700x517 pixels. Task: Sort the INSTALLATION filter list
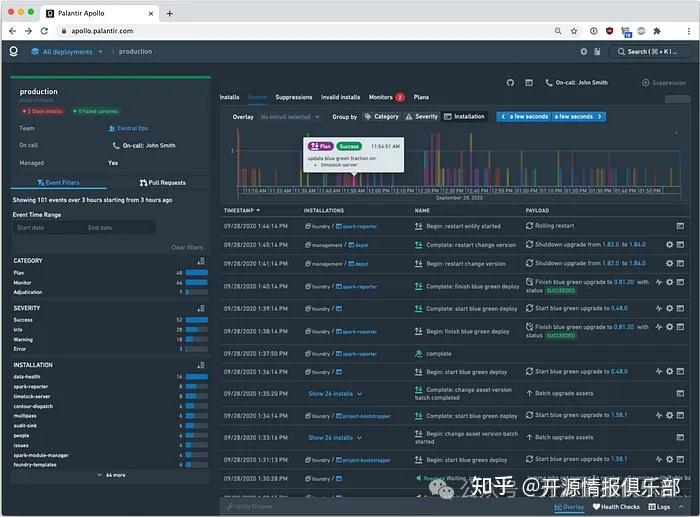click(x=201, y=365)
